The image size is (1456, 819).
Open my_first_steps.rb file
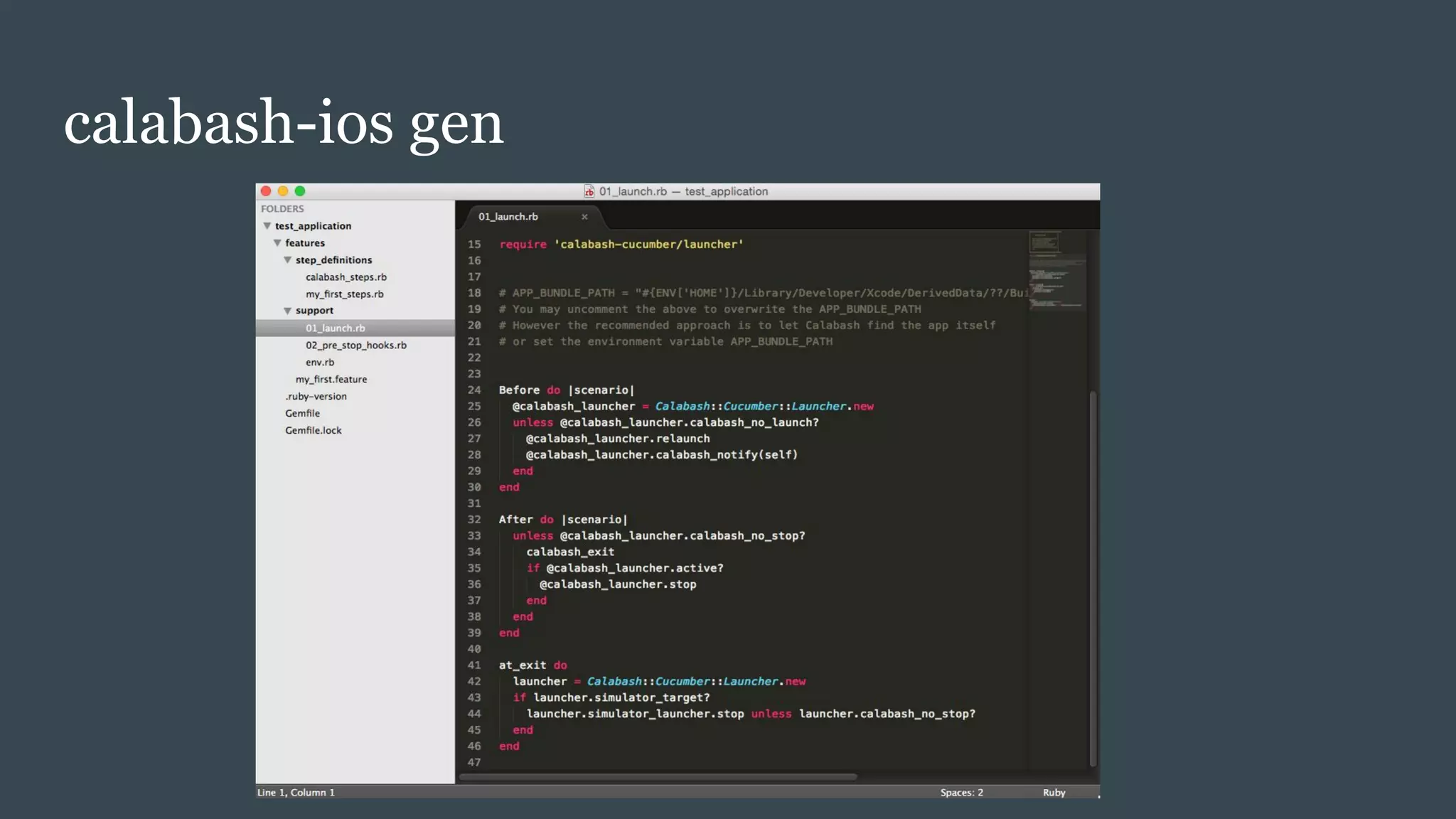[345, 294]
